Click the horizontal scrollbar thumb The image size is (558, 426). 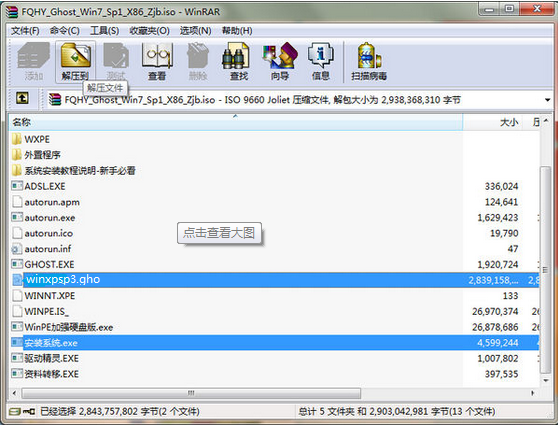pos(191,393)
